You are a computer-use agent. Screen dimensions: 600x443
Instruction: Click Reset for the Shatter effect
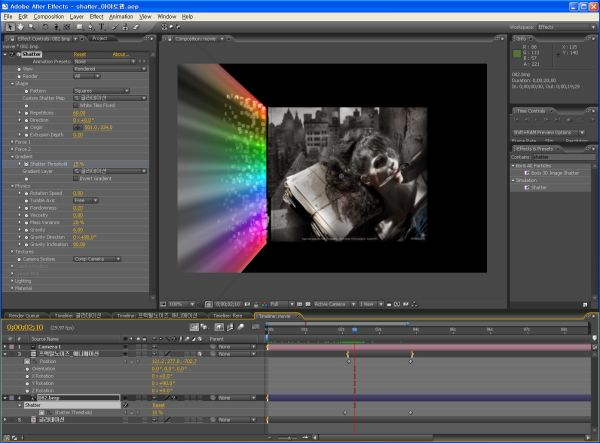click(x=80, y=54)
